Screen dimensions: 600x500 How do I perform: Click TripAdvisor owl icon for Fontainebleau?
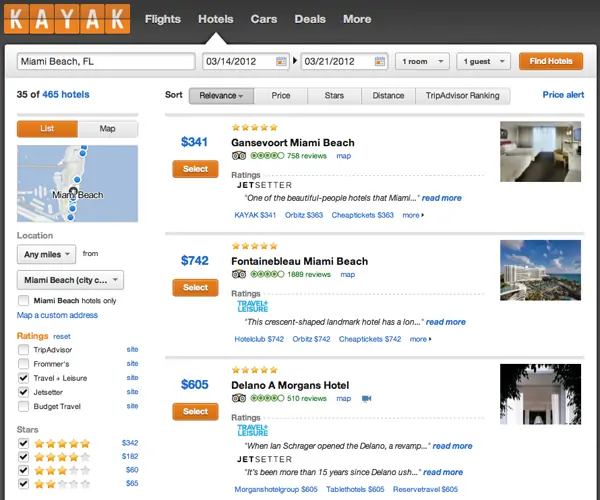coord(239,274)
